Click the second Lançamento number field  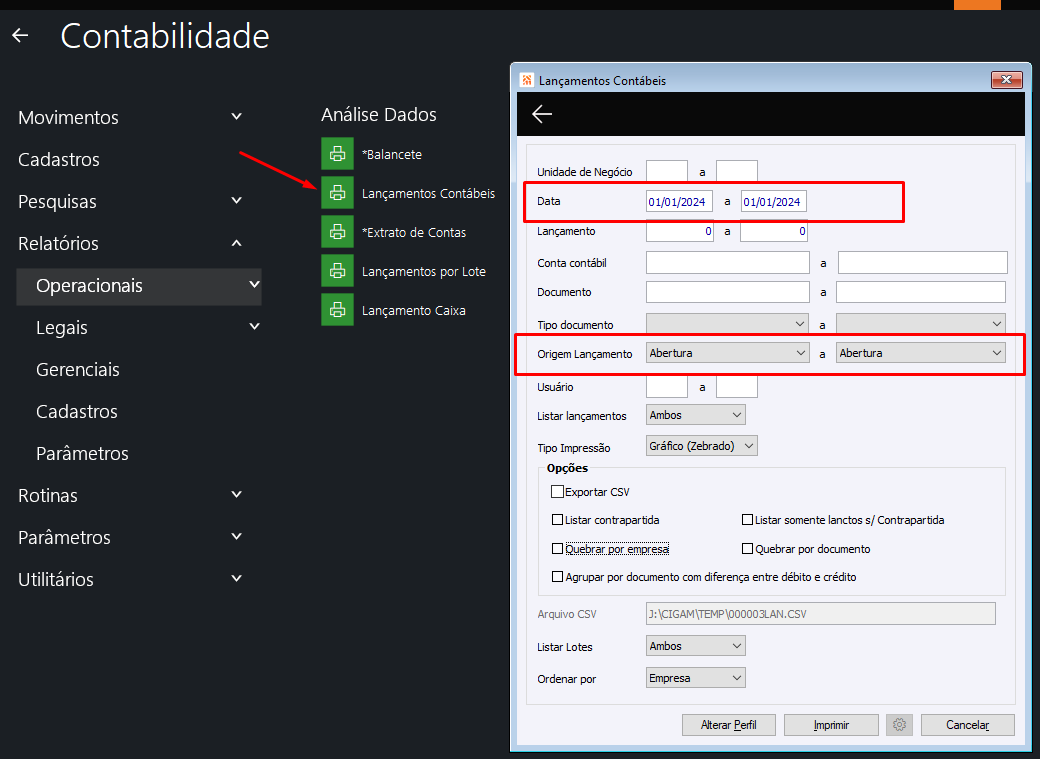tap(774, 231)
